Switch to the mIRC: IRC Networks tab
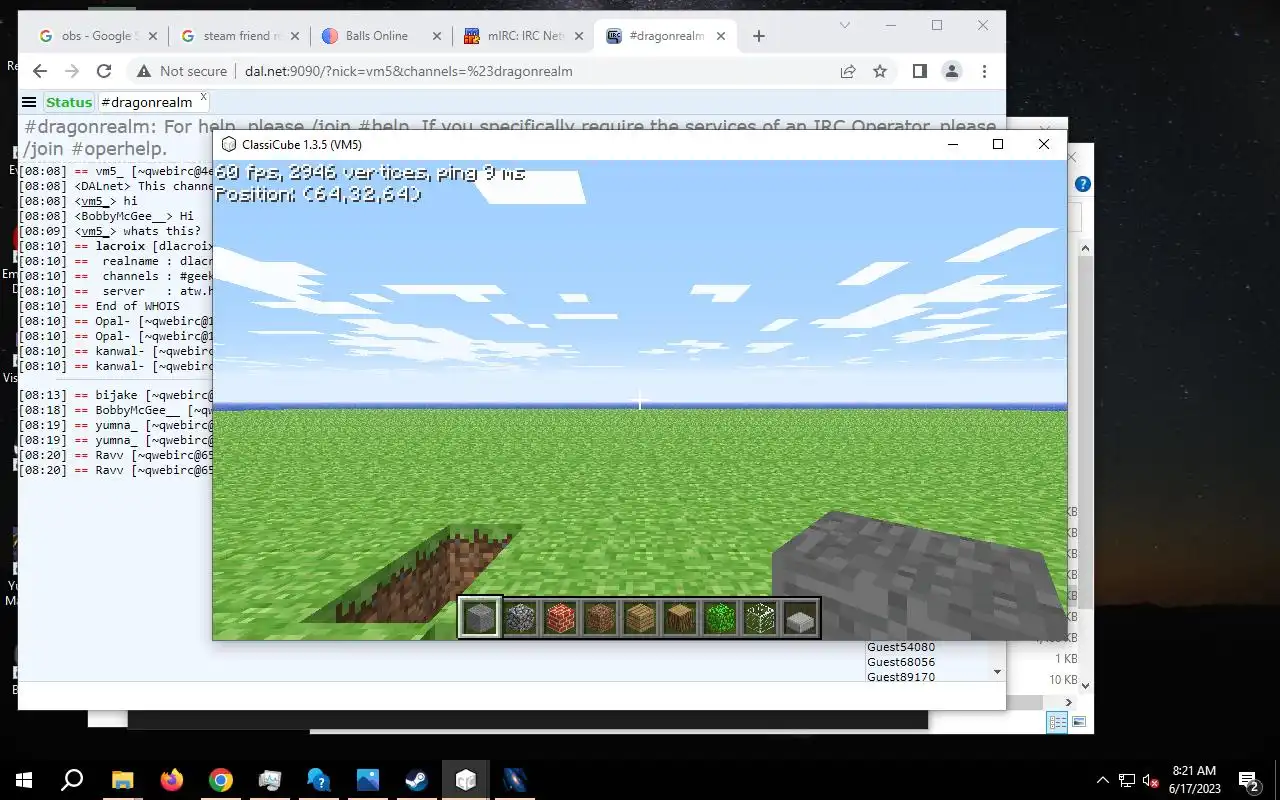The width and height of the screenshot is (1280, 800). [525, 36]
